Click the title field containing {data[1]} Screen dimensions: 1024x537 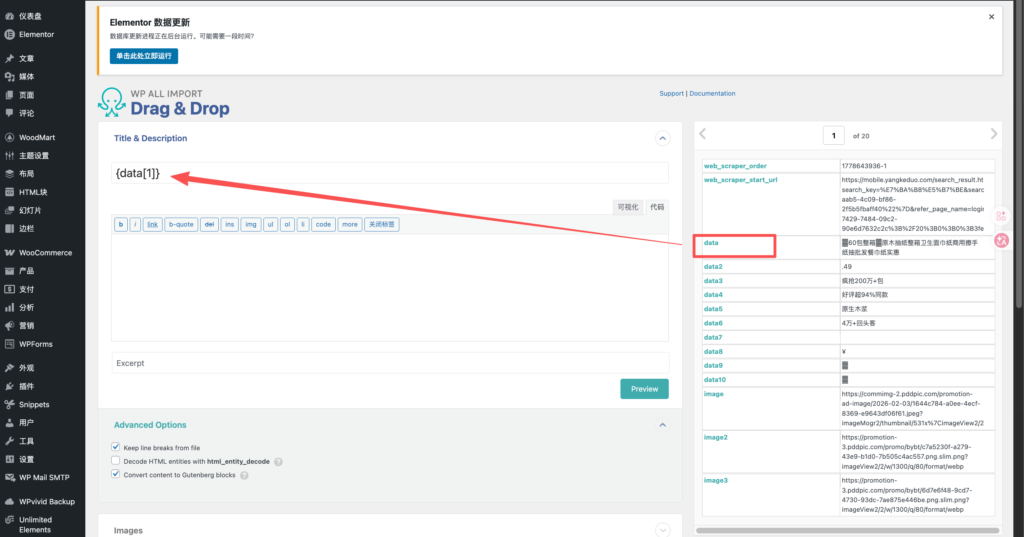(390, 173)
